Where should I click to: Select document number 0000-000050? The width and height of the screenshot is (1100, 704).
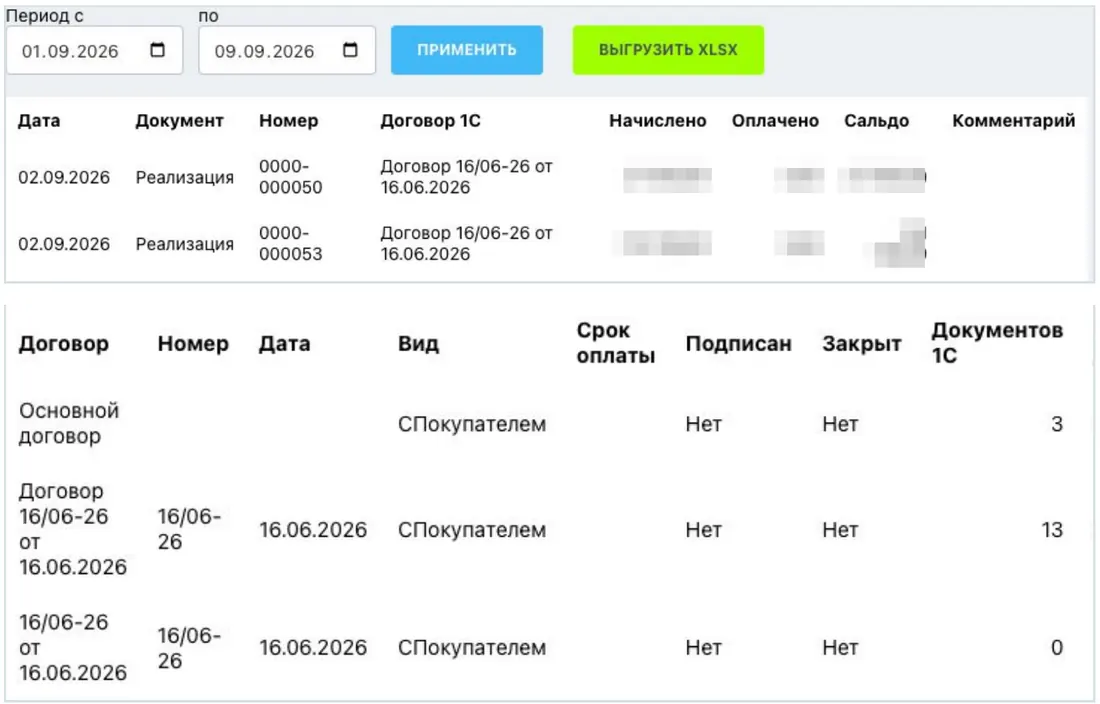pos(290,177)
